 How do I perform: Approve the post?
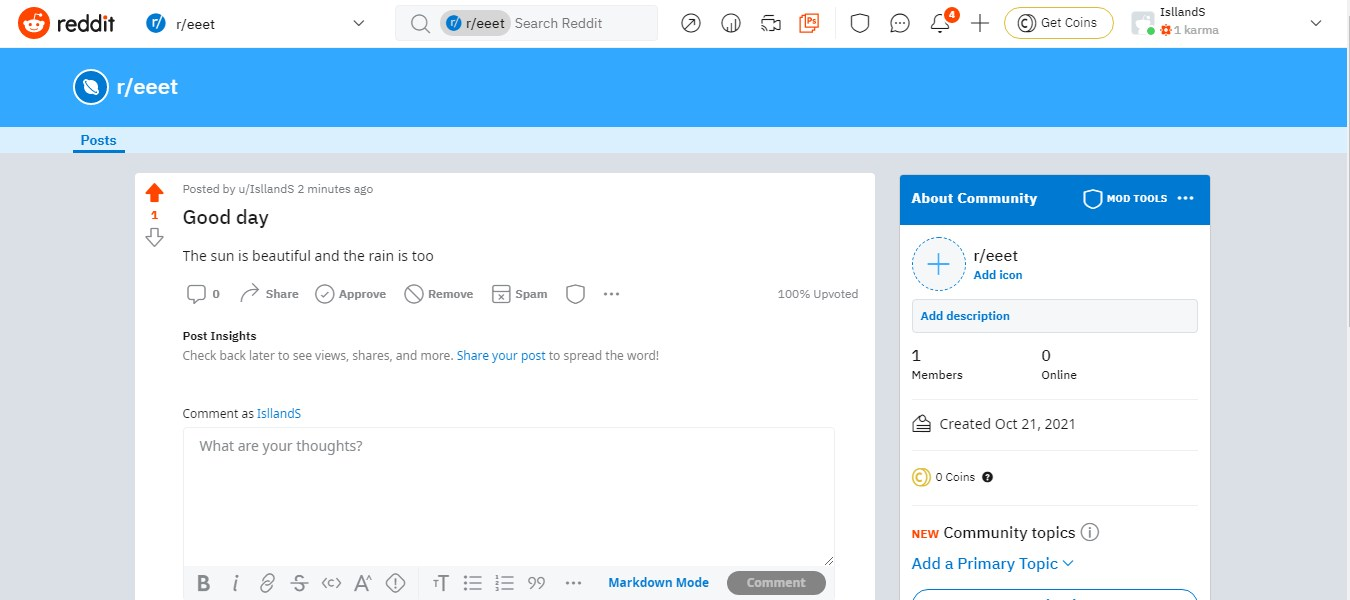tap(350, 294)
